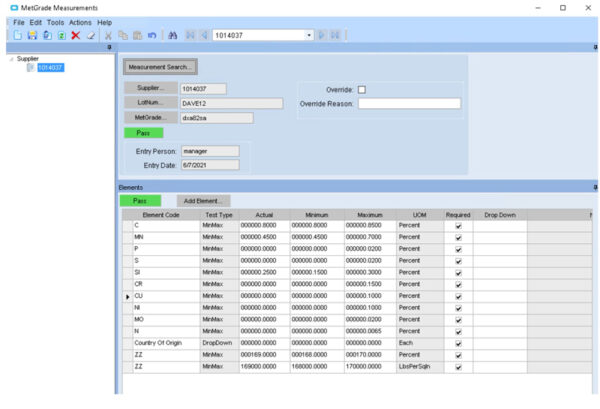The image size is (600, 409).
Task: Click the Measurement Search button
Action: coord(160,67)
